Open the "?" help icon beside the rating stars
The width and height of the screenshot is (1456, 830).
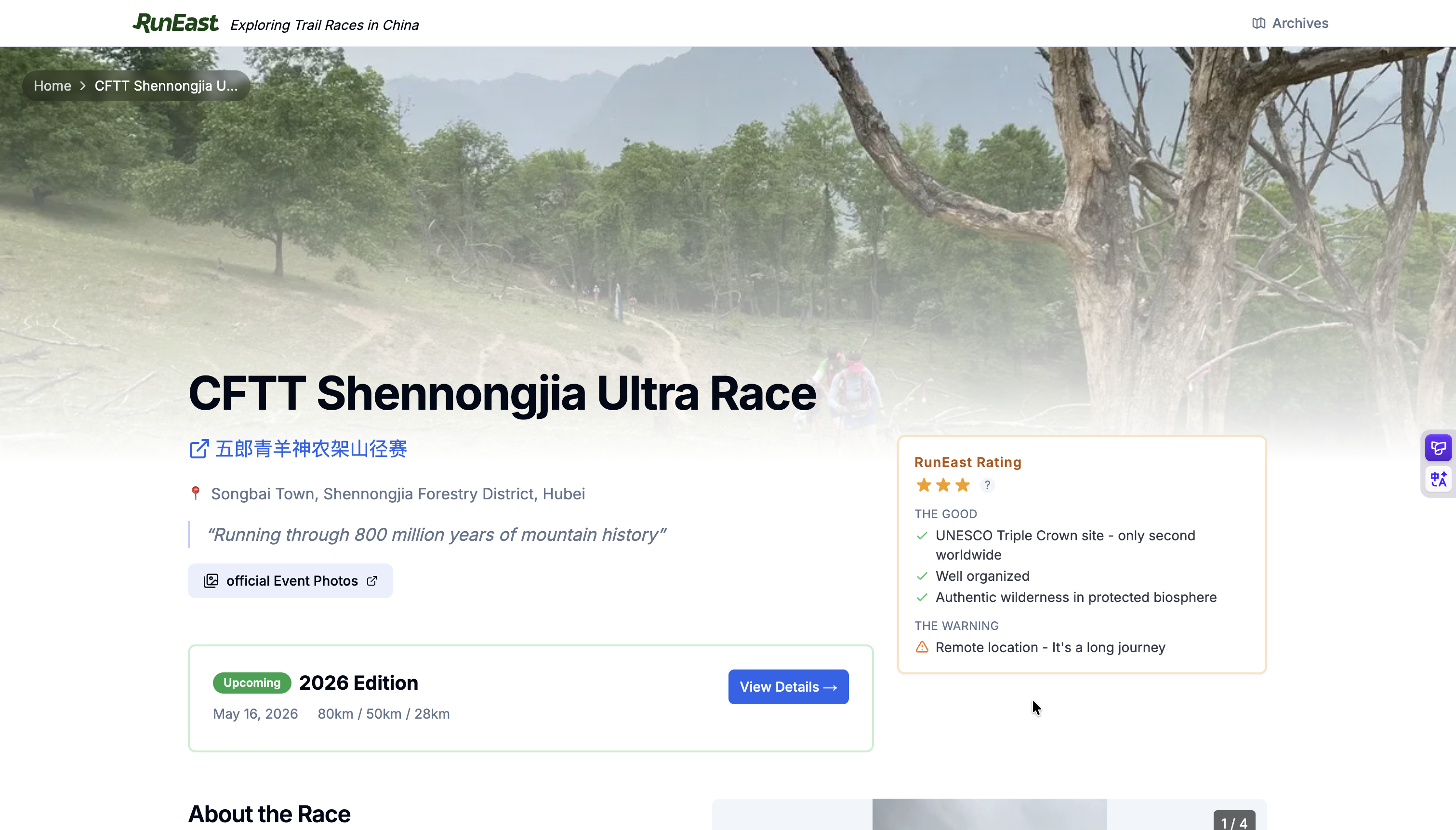(x=988, y=485)
